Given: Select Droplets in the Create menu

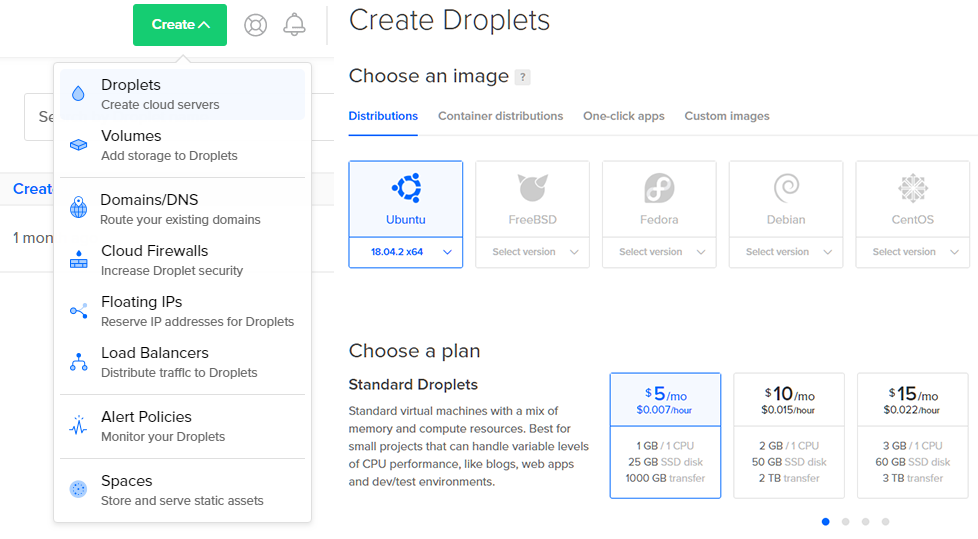Looking at the screenshot, I should pyautogui.click(x=182, y=94).
